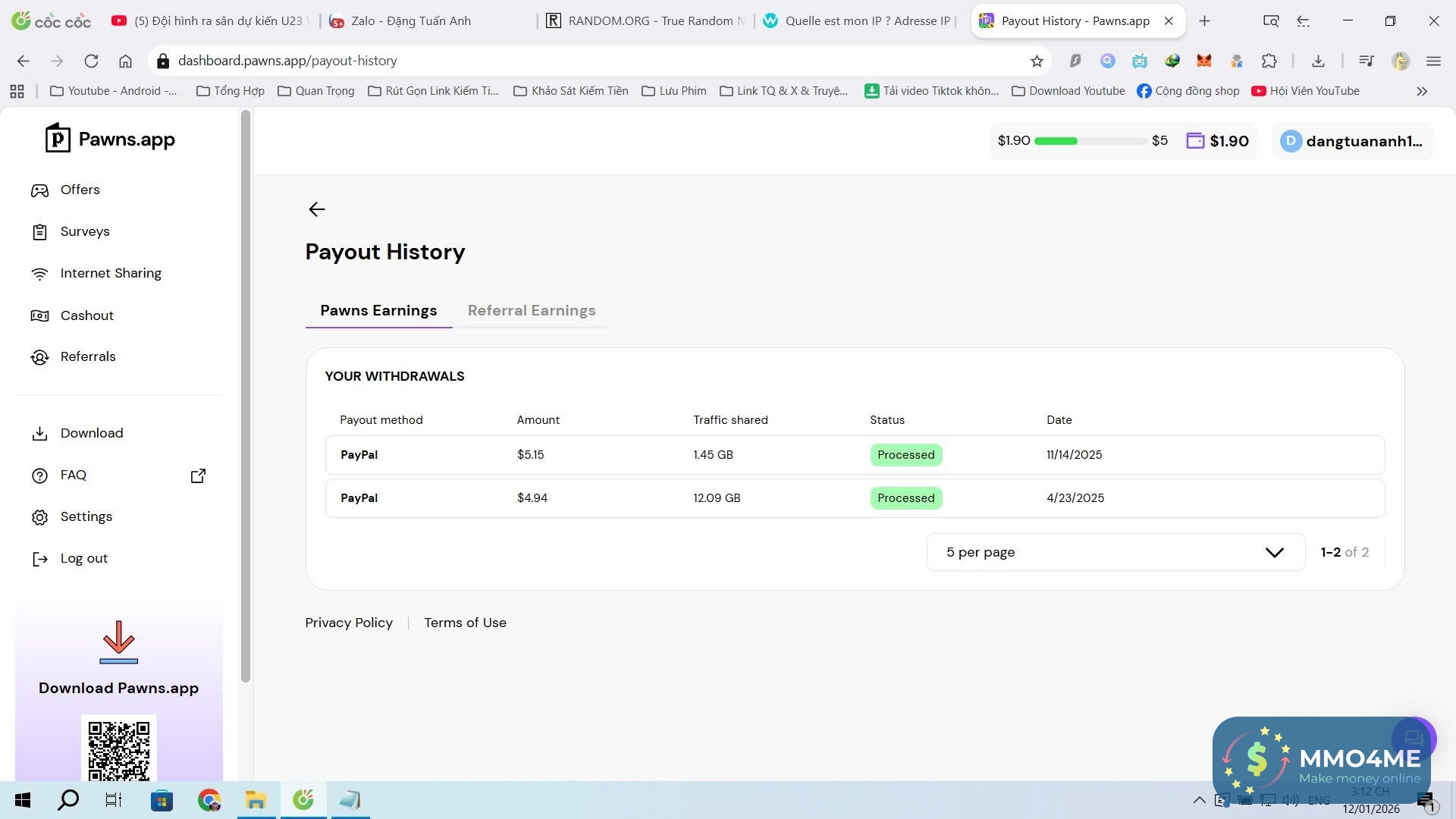
Task: Switch to the Referral Earnings tab
Action: 531,310
